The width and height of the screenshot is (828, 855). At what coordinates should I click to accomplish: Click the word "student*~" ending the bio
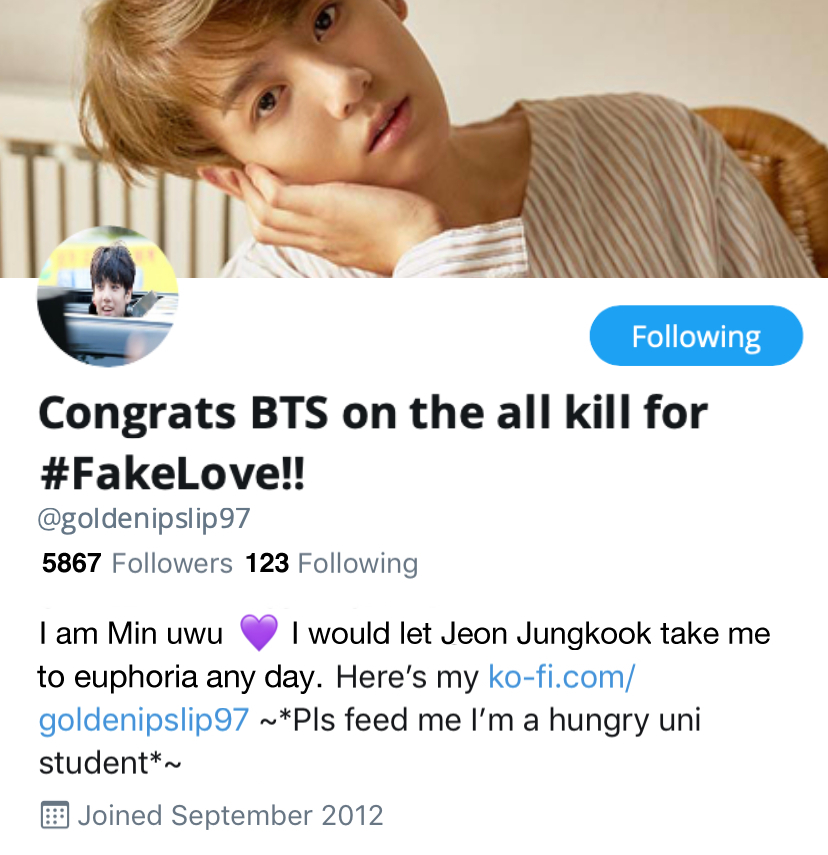[x=110, y=763]
